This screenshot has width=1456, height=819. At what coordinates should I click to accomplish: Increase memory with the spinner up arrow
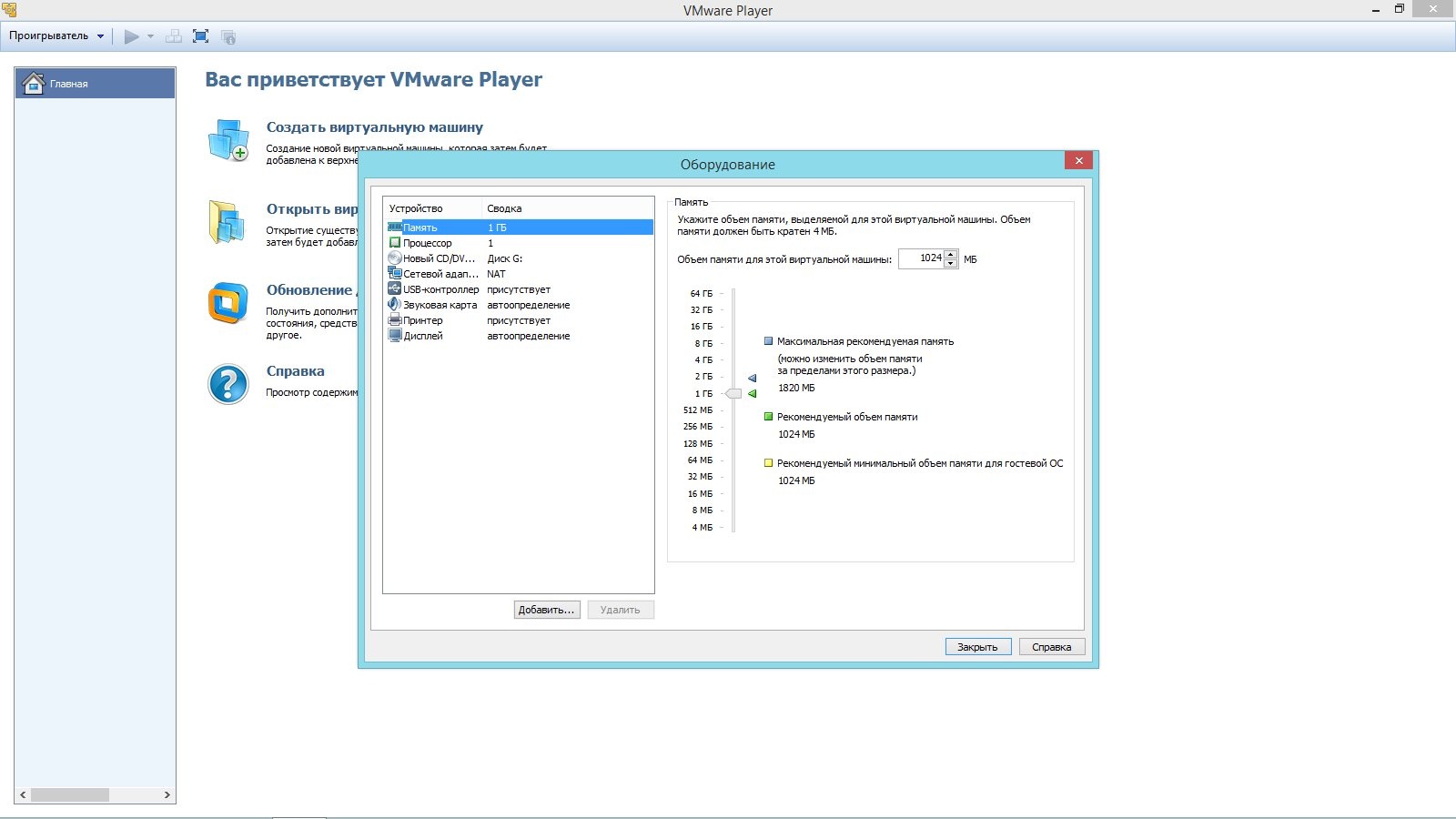click(951, 254)
